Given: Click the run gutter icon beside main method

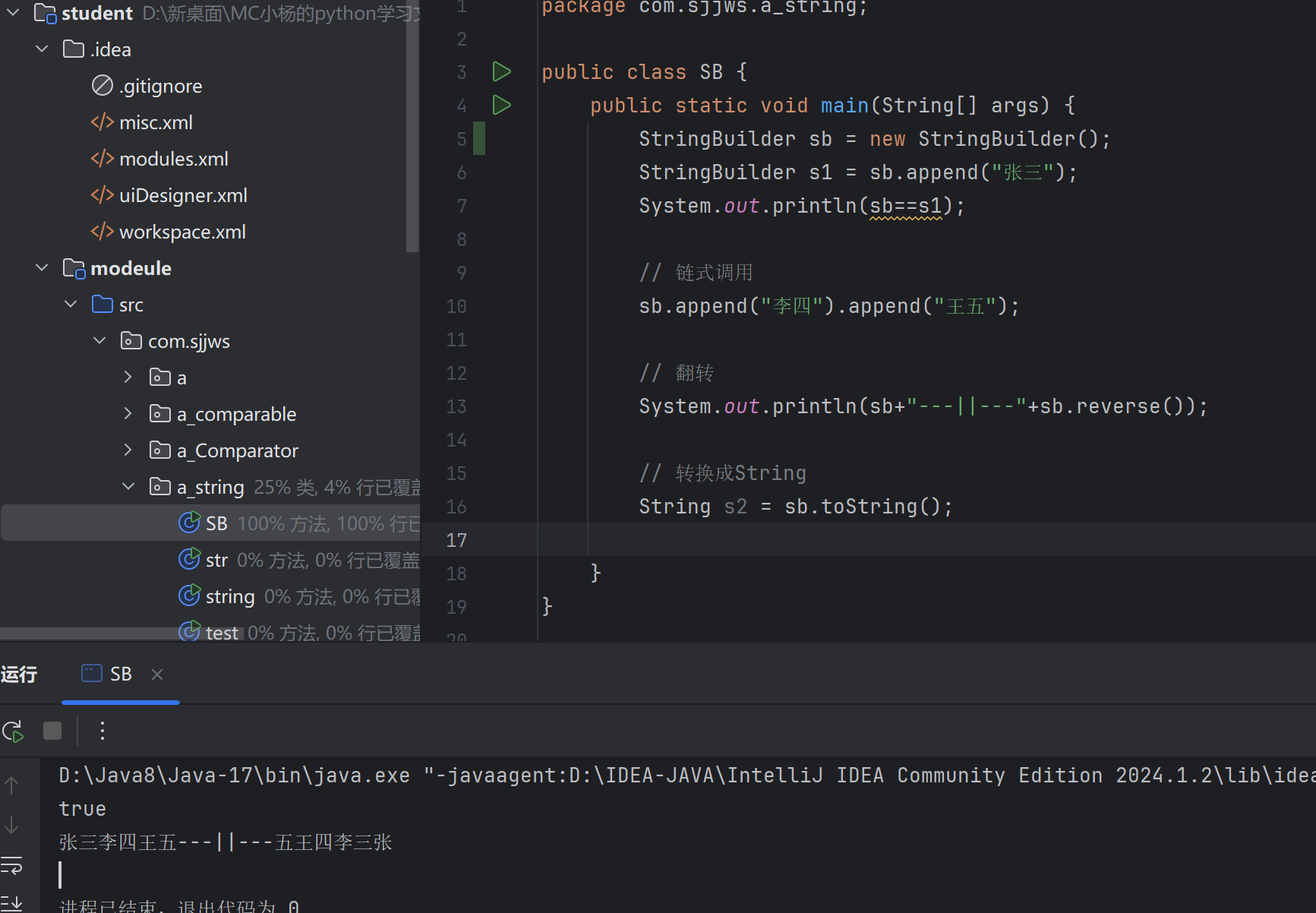Looking at the screenshot, I should click(x=501, y=106).
